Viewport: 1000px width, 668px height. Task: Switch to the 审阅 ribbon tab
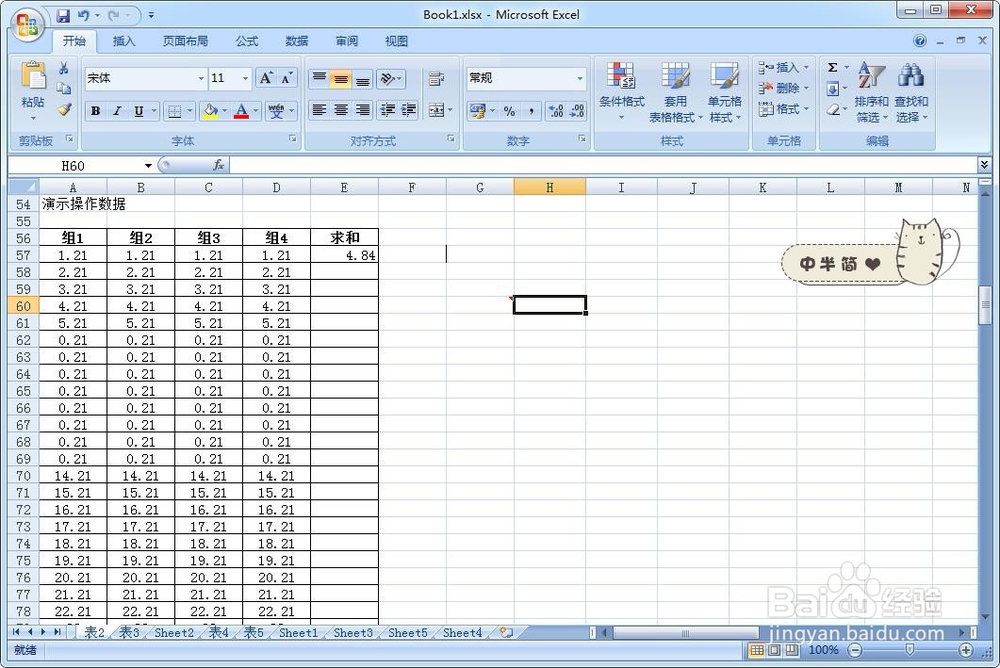click(346, 41)
